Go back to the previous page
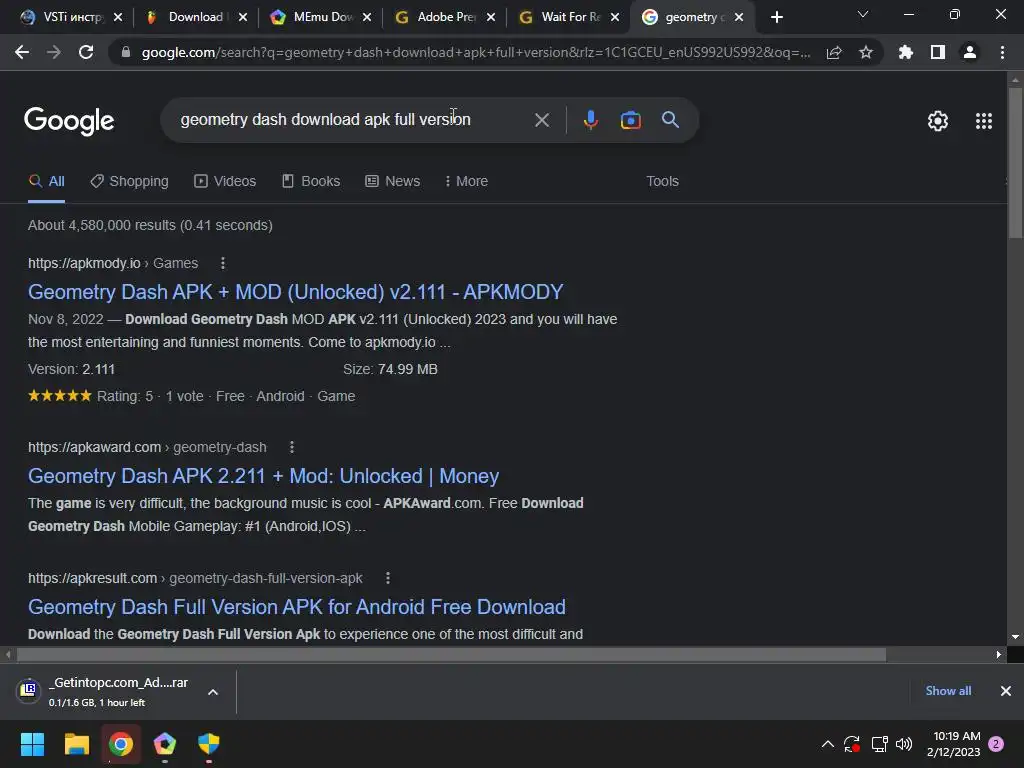The image size is (1024, 768). pos(22,52)
